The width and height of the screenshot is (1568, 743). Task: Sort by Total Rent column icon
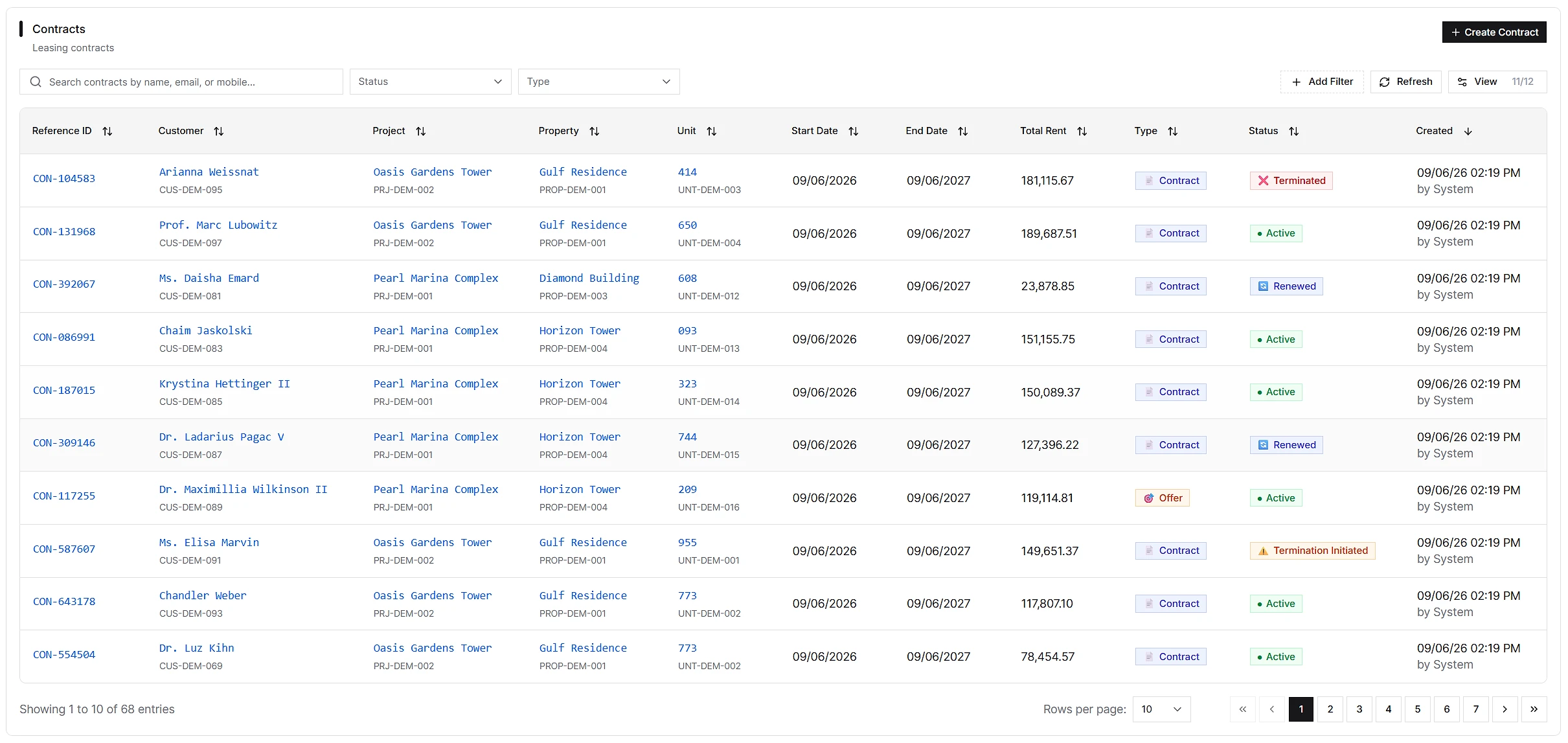pos(1082,131)
